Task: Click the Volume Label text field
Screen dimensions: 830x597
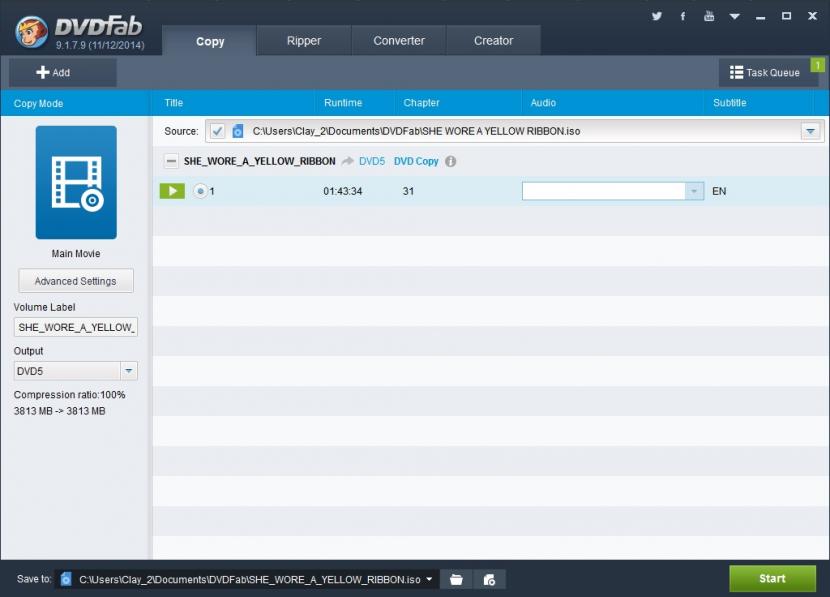Action: coord(76,327)
